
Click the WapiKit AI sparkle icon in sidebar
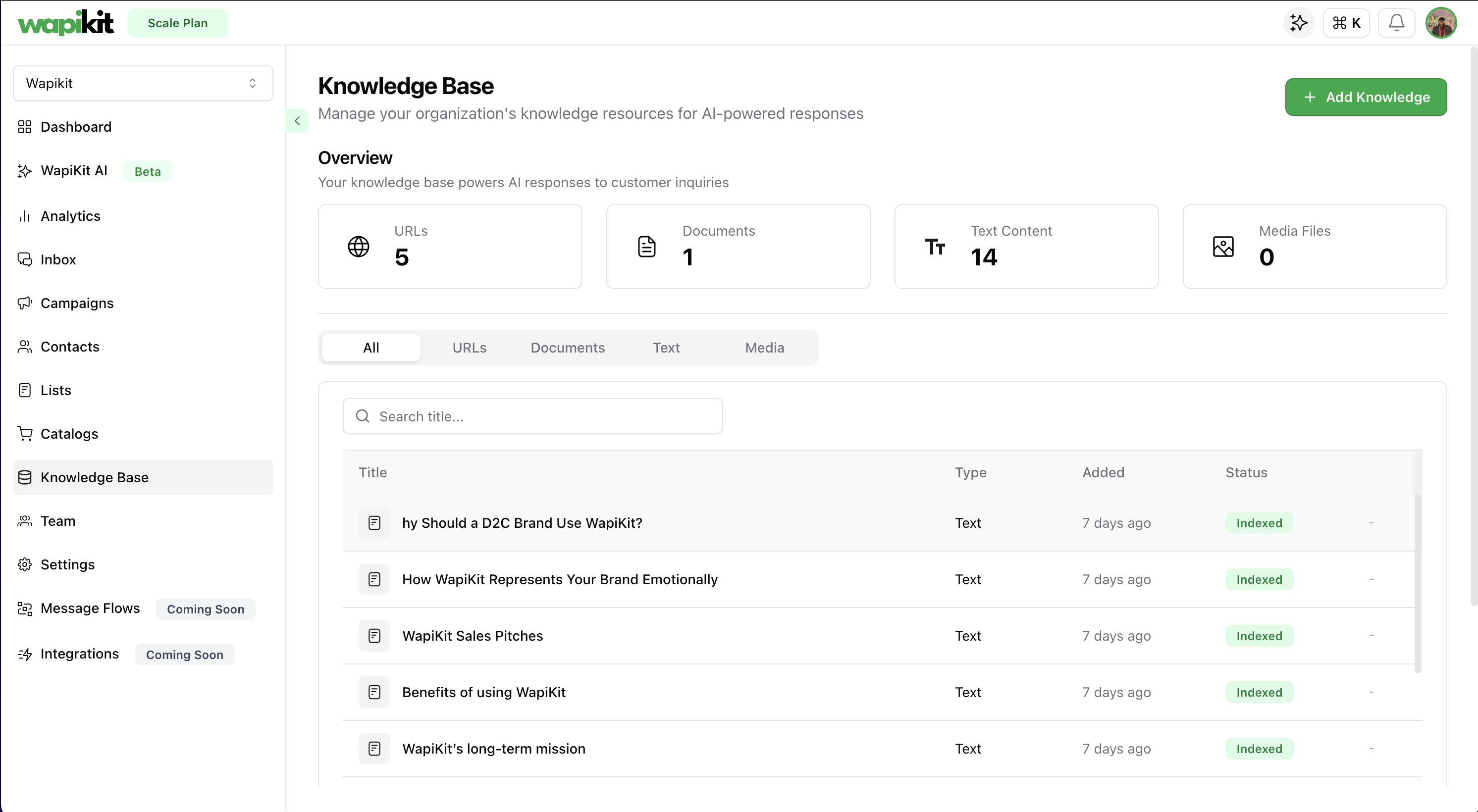point(25,171)
